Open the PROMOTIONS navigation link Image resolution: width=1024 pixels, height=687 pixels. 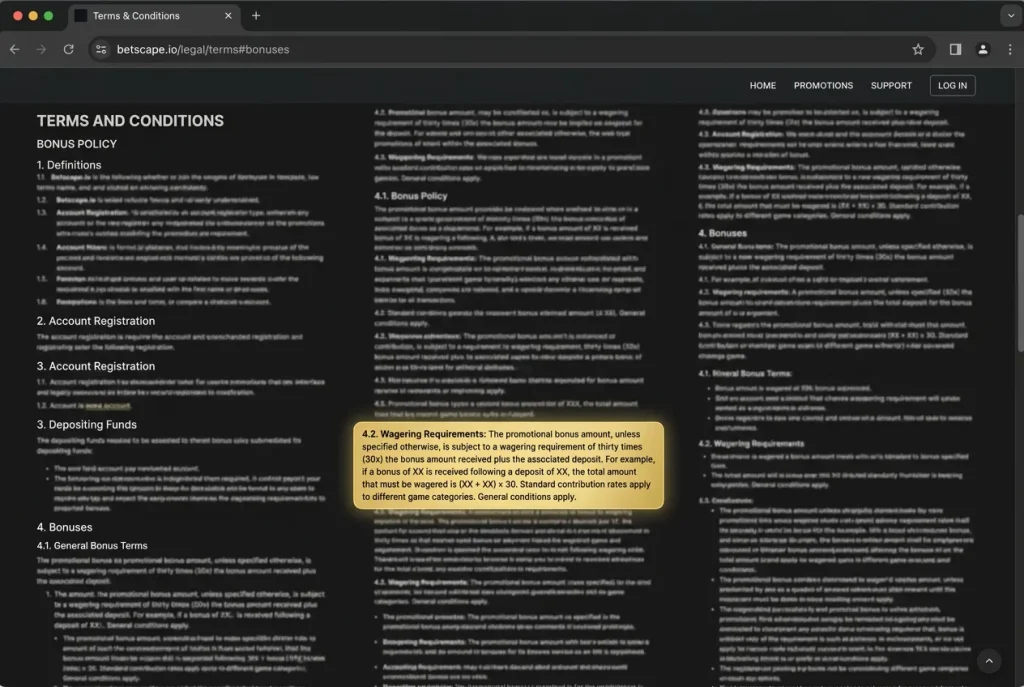[x=823, y=86]
